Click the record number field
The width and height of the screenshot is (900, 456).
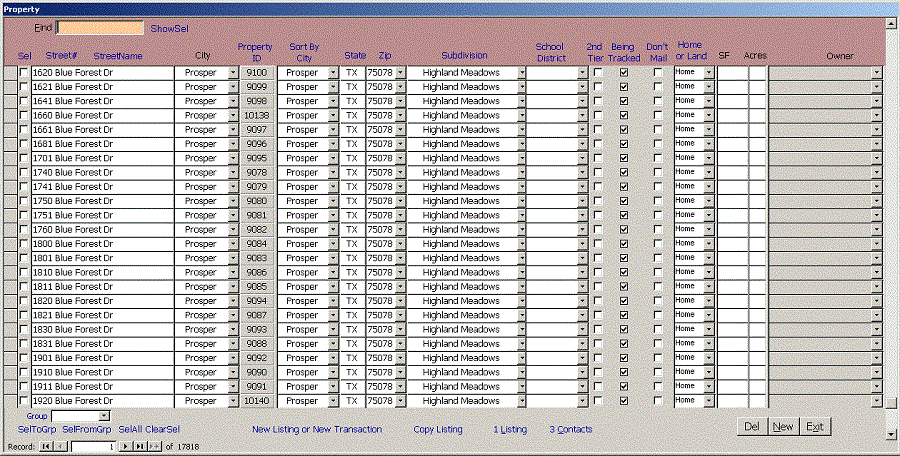click(94, 446)
